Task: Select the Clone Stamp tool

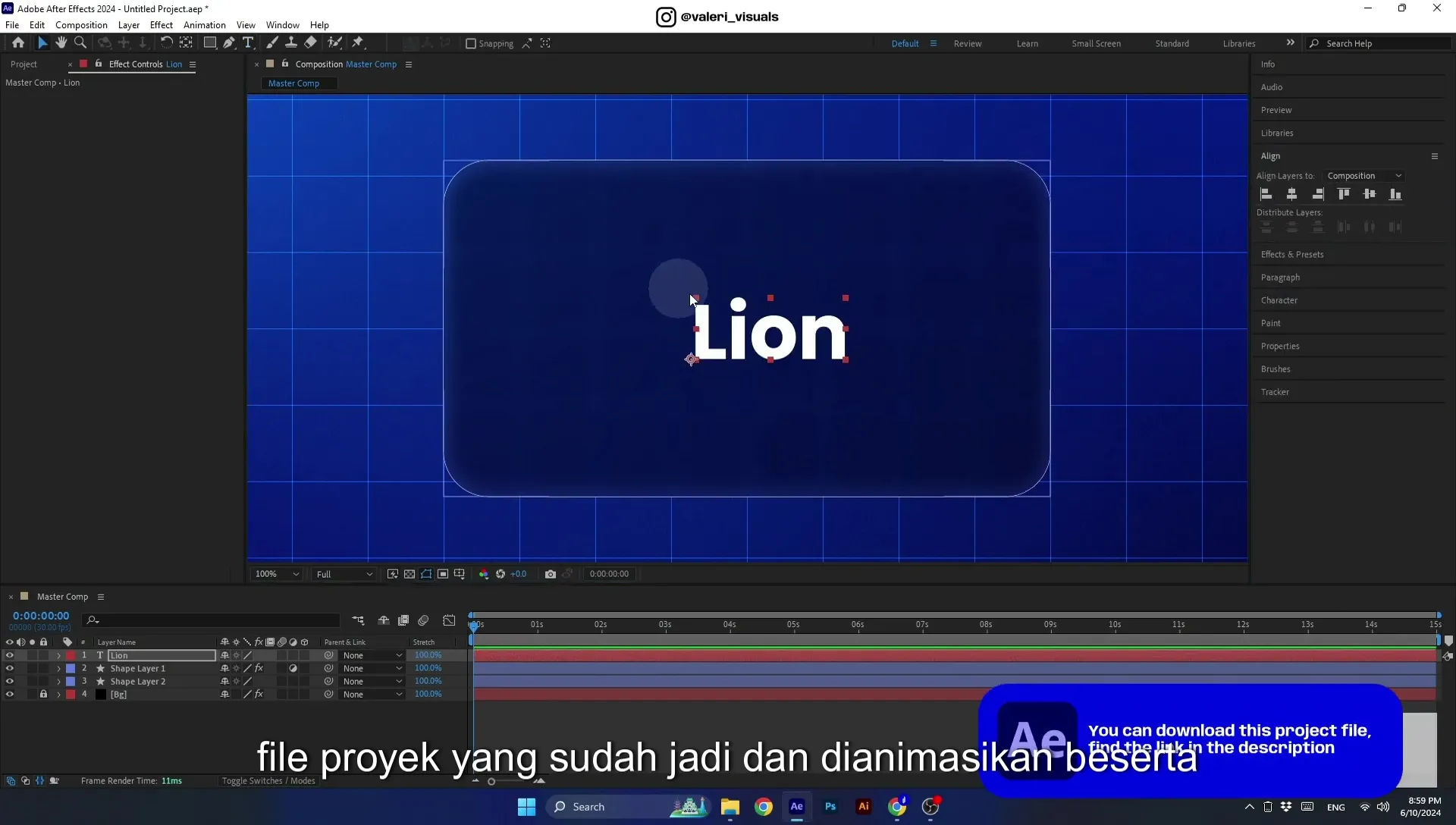Action: 291,43
